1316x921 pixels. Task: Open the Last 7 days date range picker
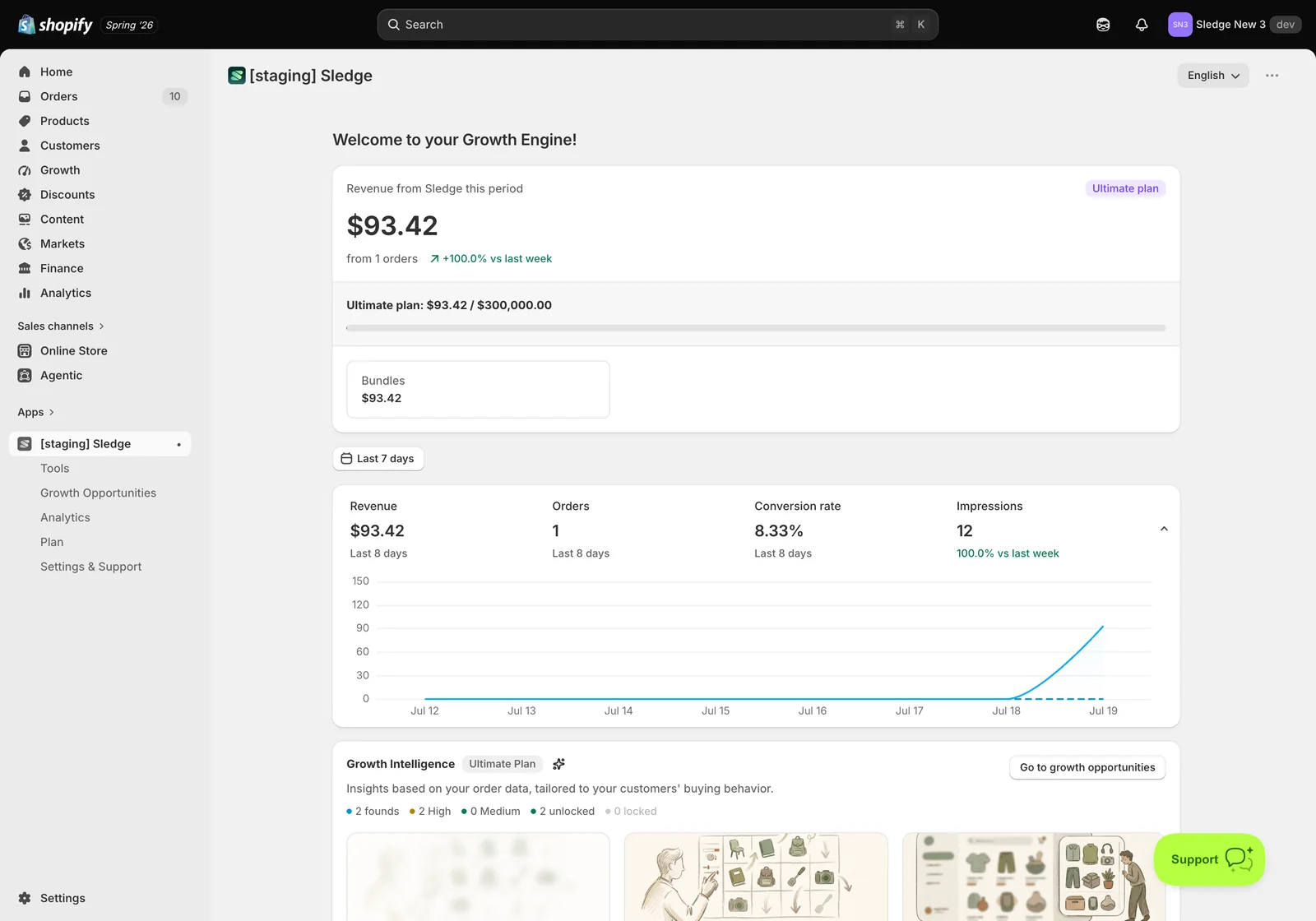378,459
